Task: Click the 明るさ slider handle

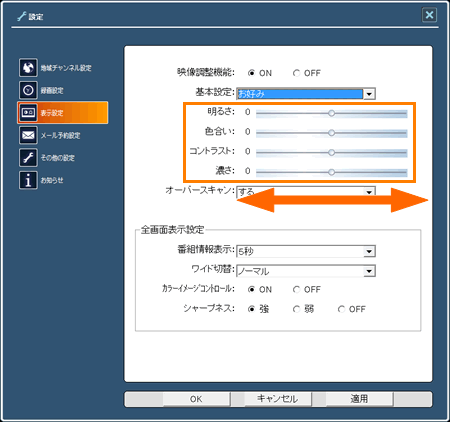Action: (331, 113)
